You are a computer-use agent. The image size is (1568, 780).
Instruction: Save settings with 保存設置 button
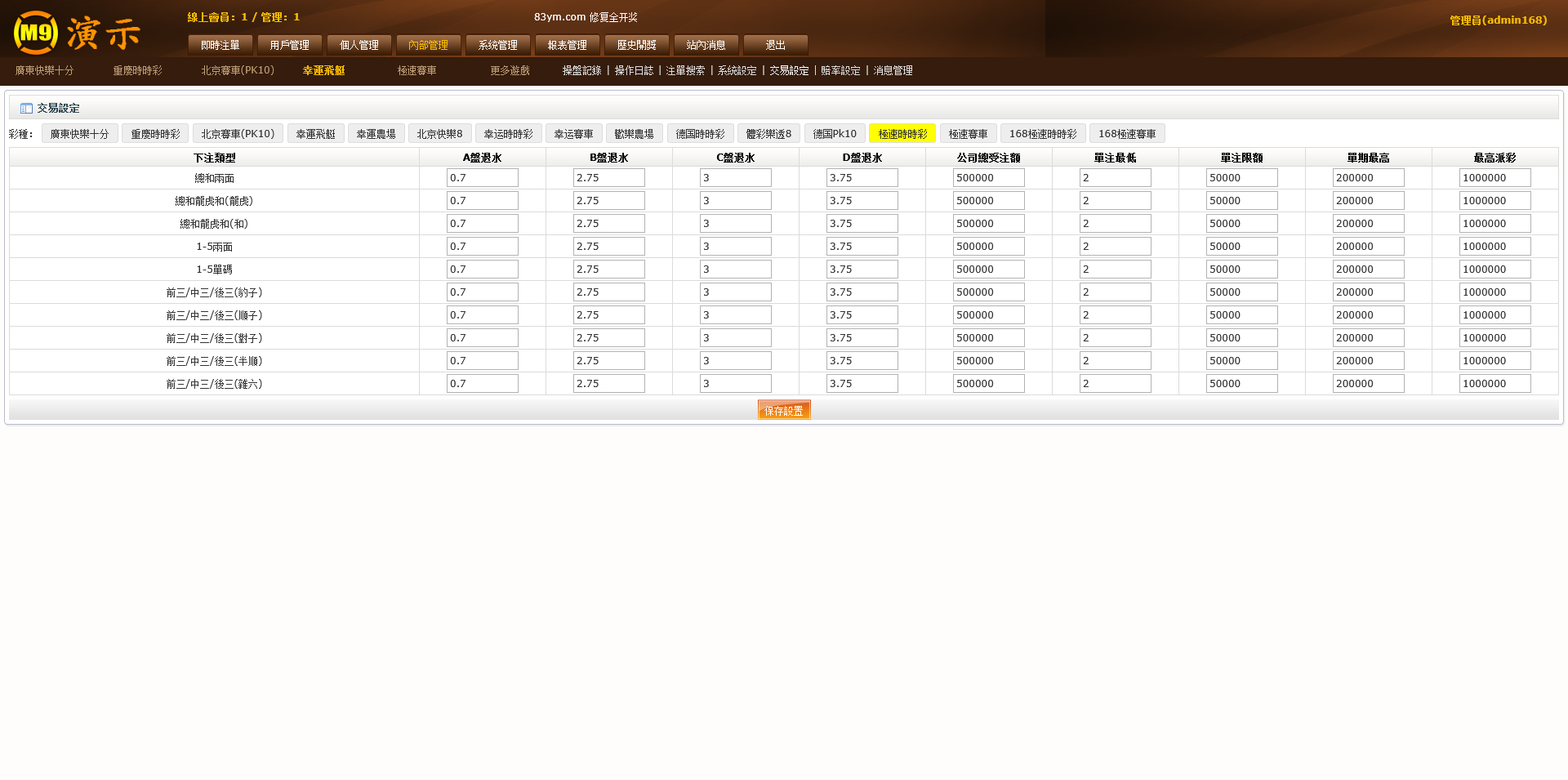(x=783, y=410)
